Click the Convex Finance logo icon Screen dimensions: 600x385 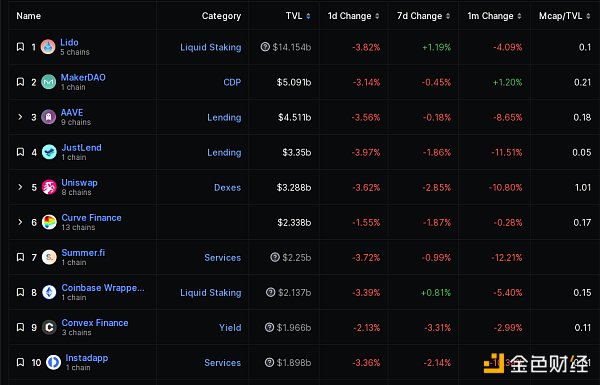tap(49, 327)
